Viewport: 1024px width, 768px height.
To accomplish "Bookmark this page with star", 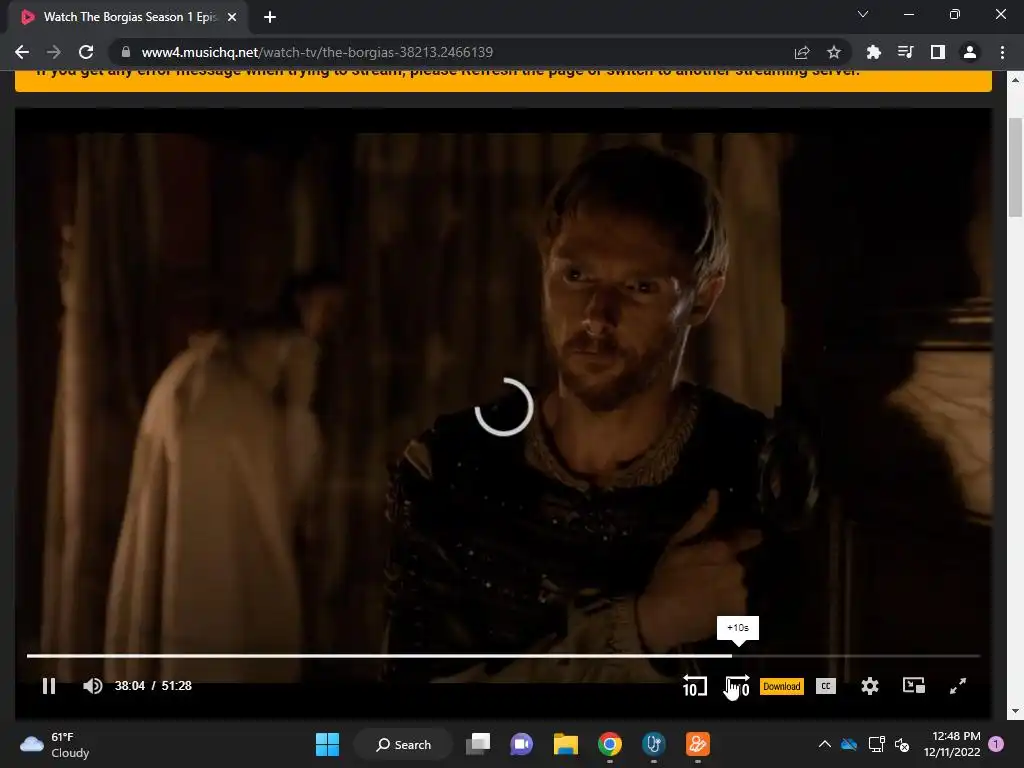I will 833,52.
